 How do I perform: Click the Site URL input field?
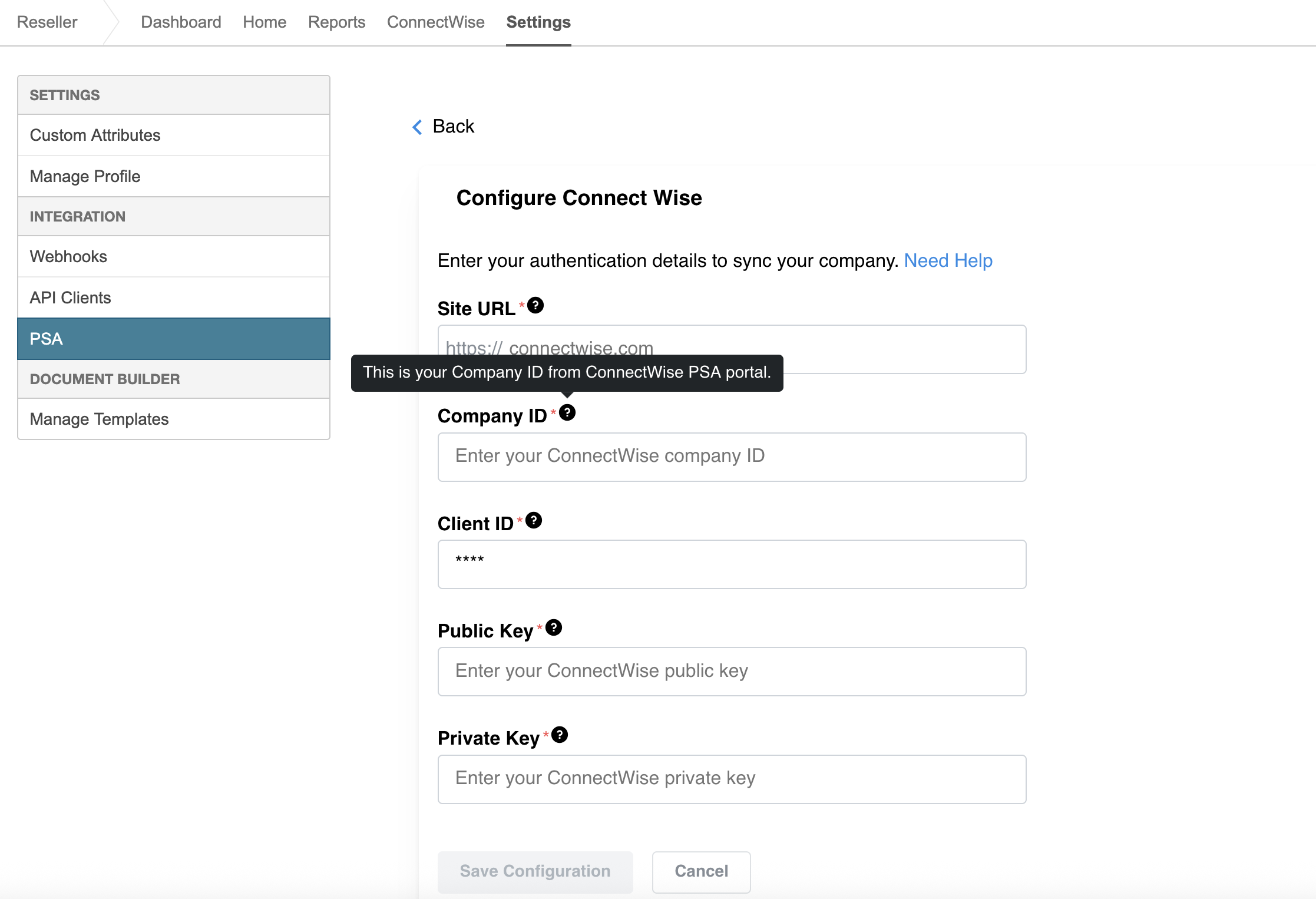[x=732, y=349]
